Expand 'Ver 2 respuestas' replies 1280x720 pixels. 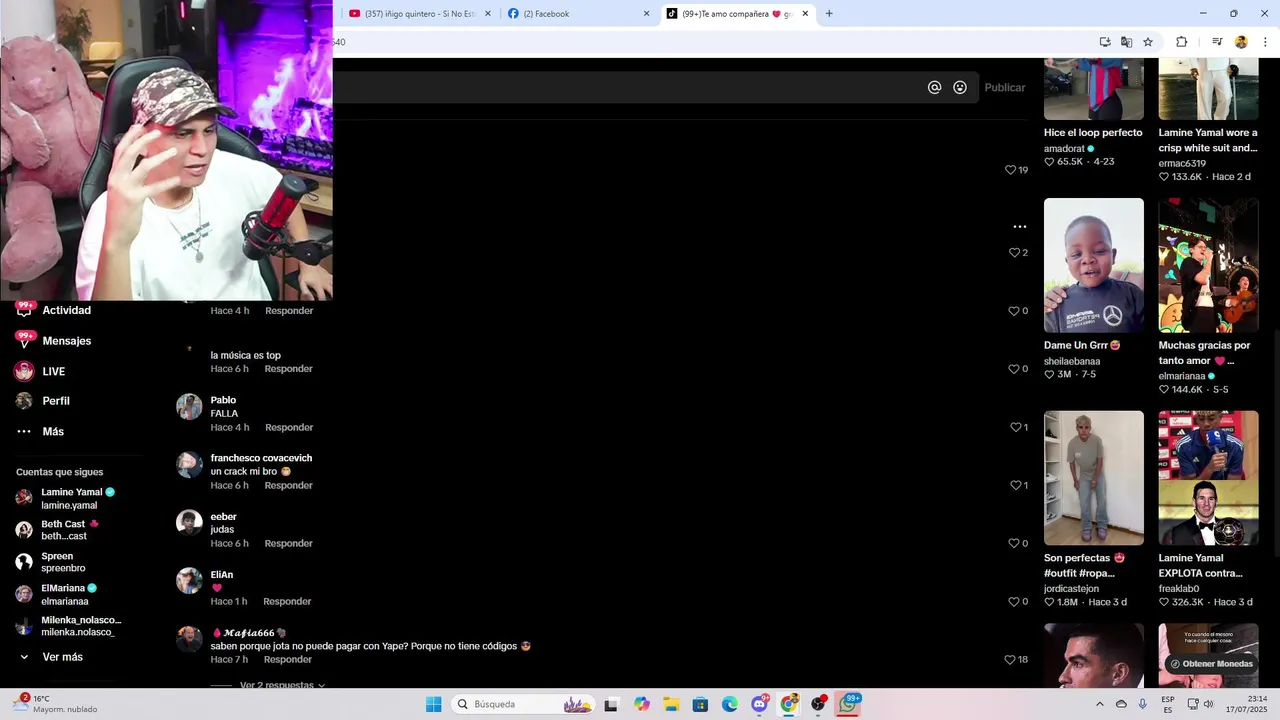click(283, 685)
